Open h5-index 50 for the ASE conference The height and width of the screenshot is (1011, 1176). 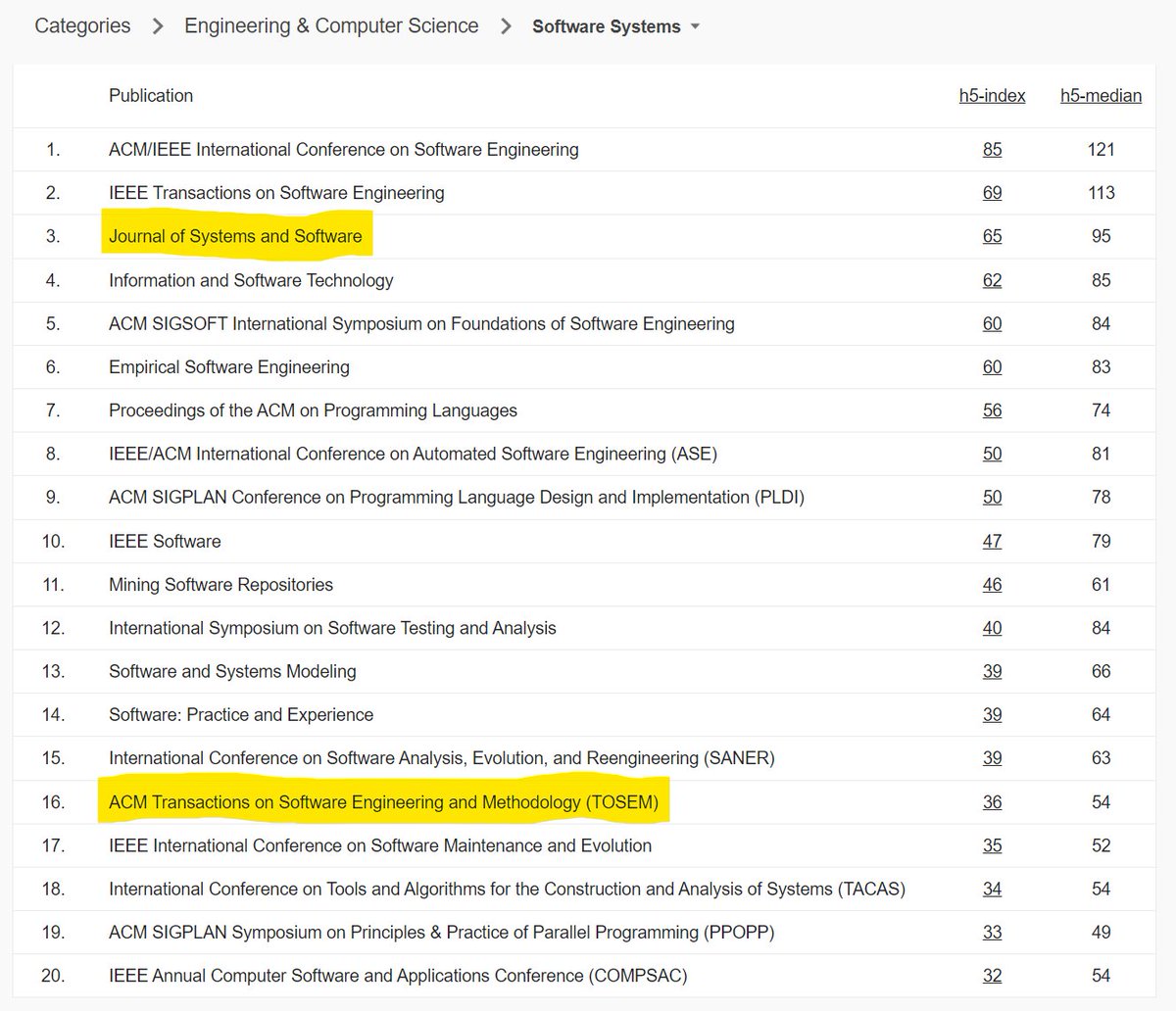992,454
